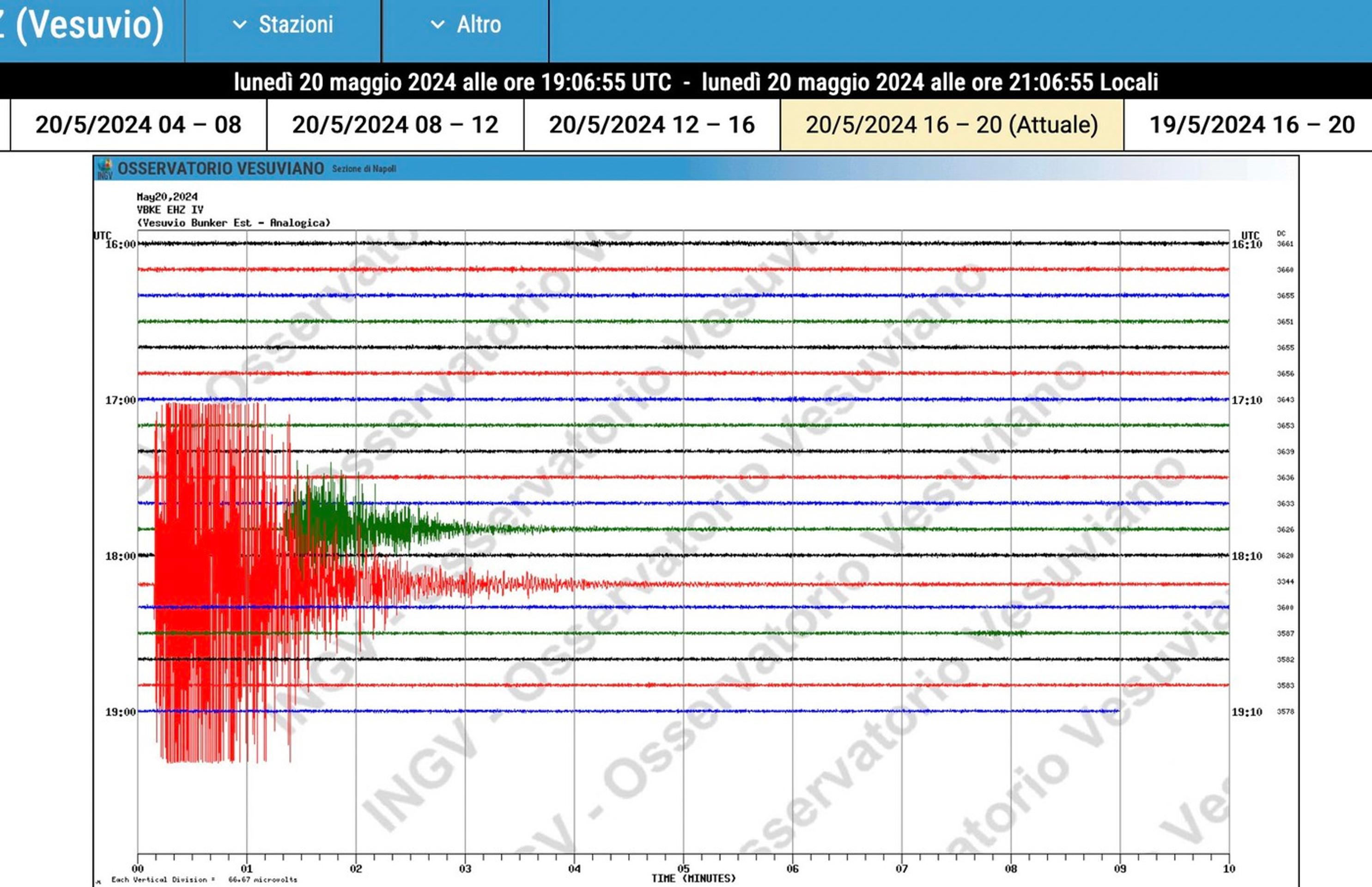Select the 20/5/2024 16 – 20 (Attuale) tab
The height and width of the screenshot is (887, 1372).
952,125
